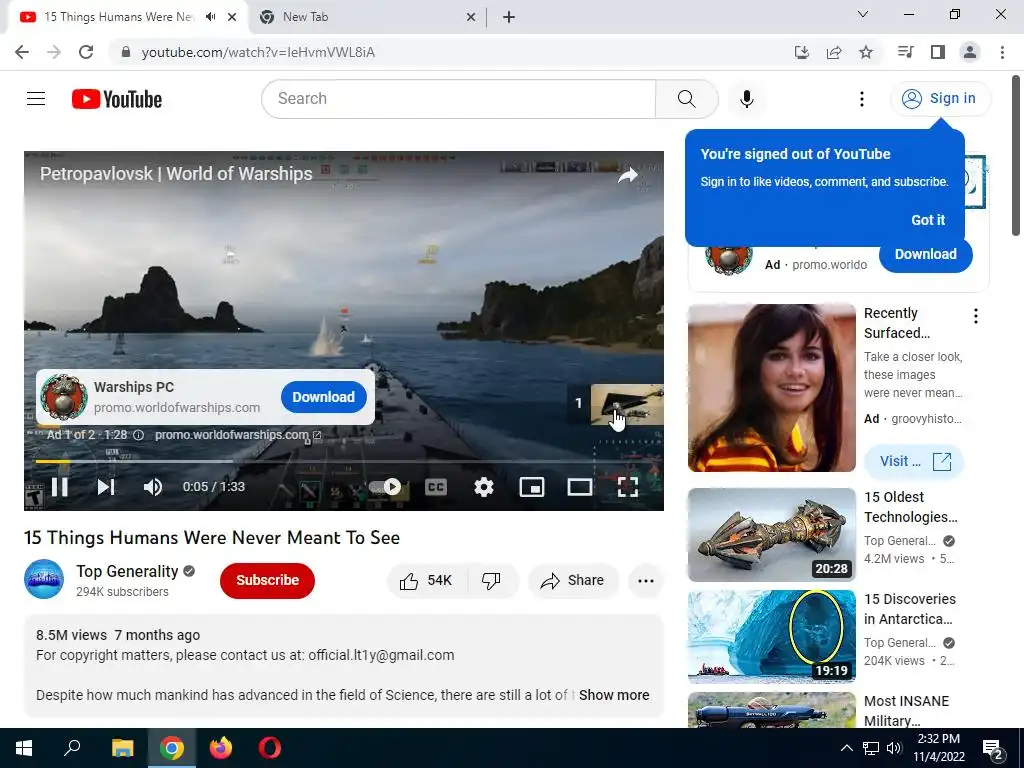This screenshot has width=1024, height=768.
Task: Enter full screen mode
Action: [628, 487]
